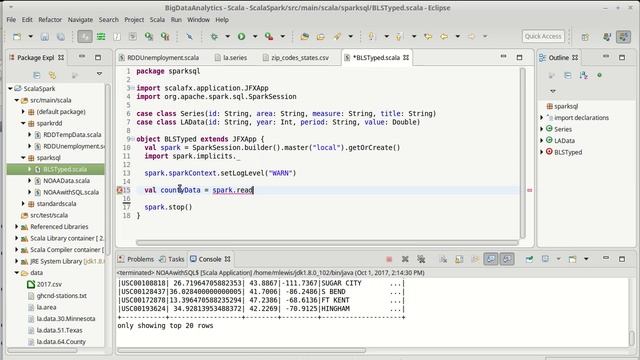Image resolution: width=640 pixels, height=360 pixels.
Task: Toggle the fold marker on line 3 imports
Action: coord(132,88)
